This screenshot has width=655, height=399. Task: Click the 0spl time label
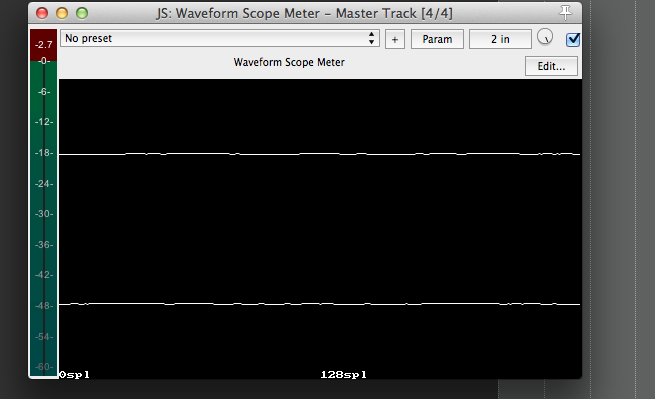[74, 375]
